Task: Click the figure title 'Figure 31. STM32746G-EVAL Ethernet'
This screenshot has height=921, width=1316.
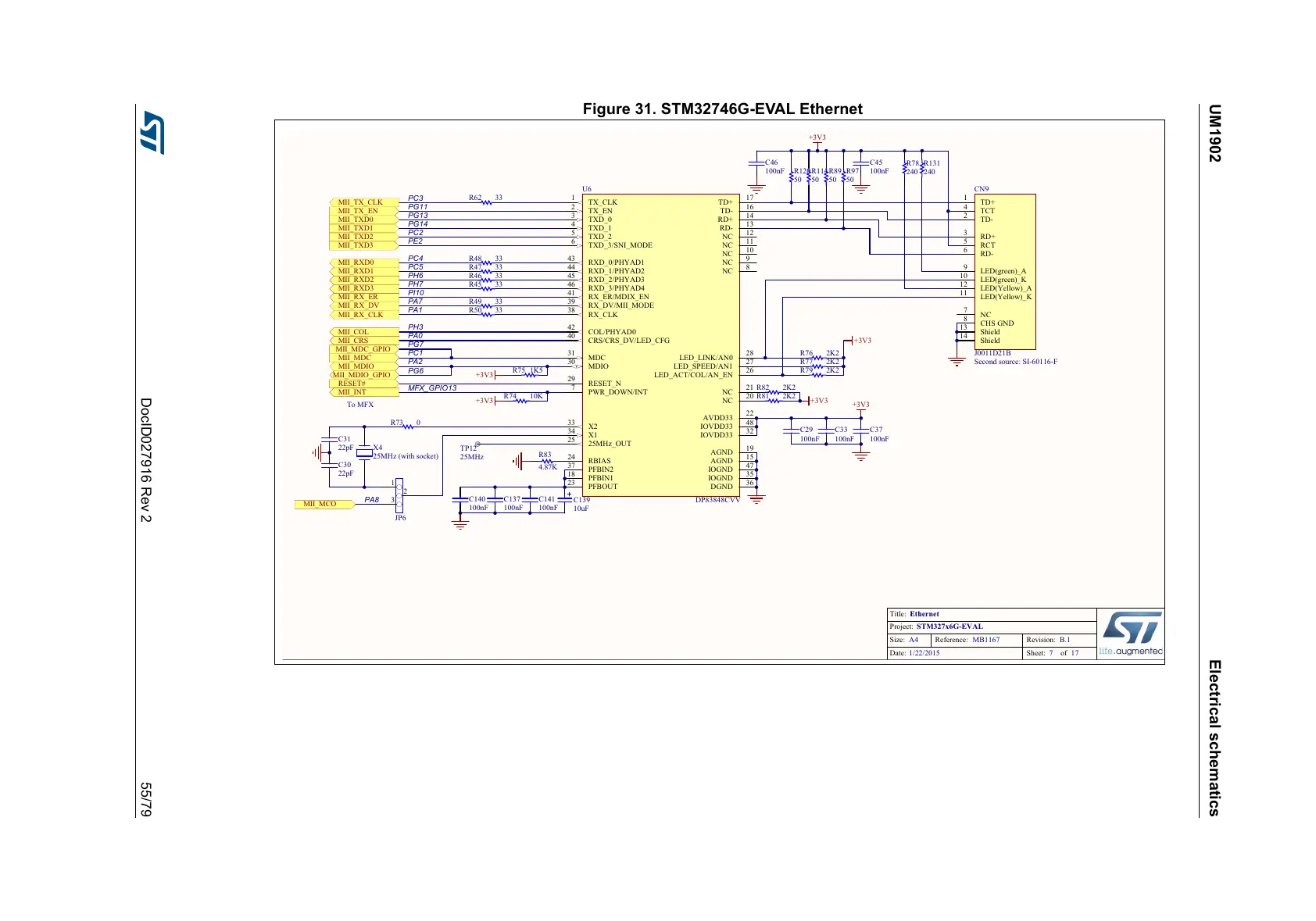Action: (723, 109)
